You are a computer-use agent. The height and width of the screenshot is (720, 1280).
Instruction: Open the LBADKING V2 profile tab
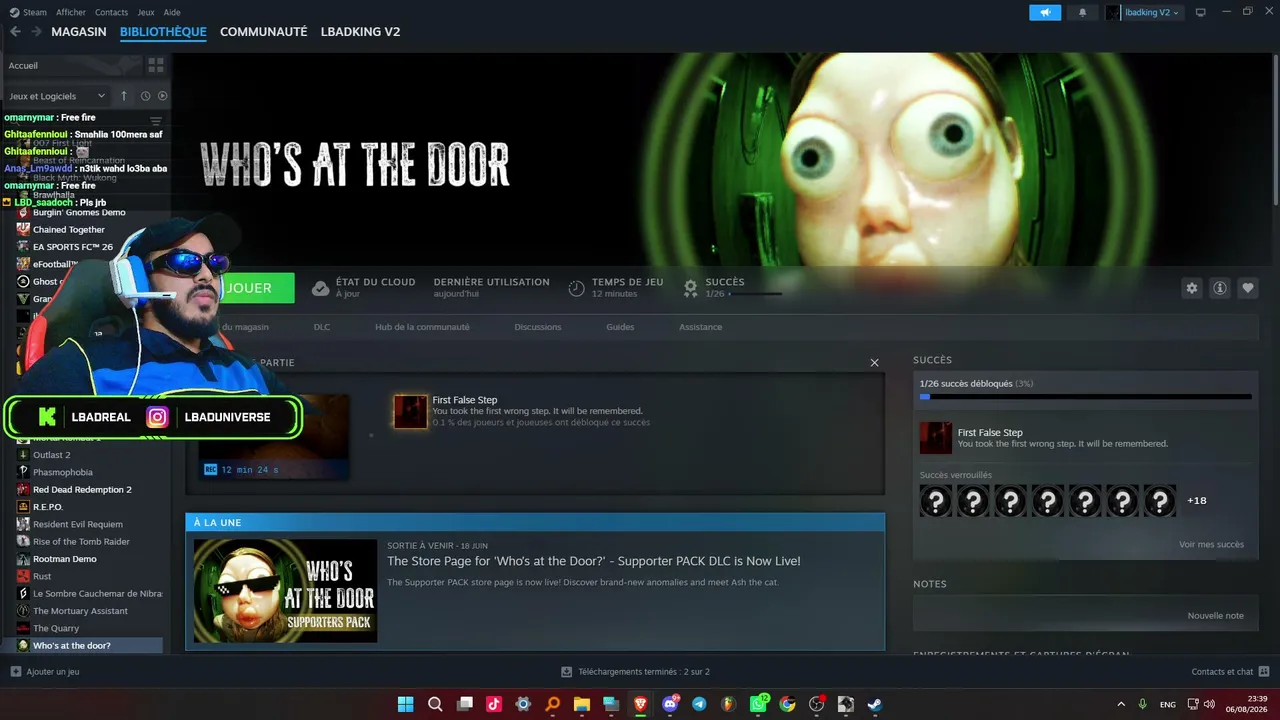[360, 32]
